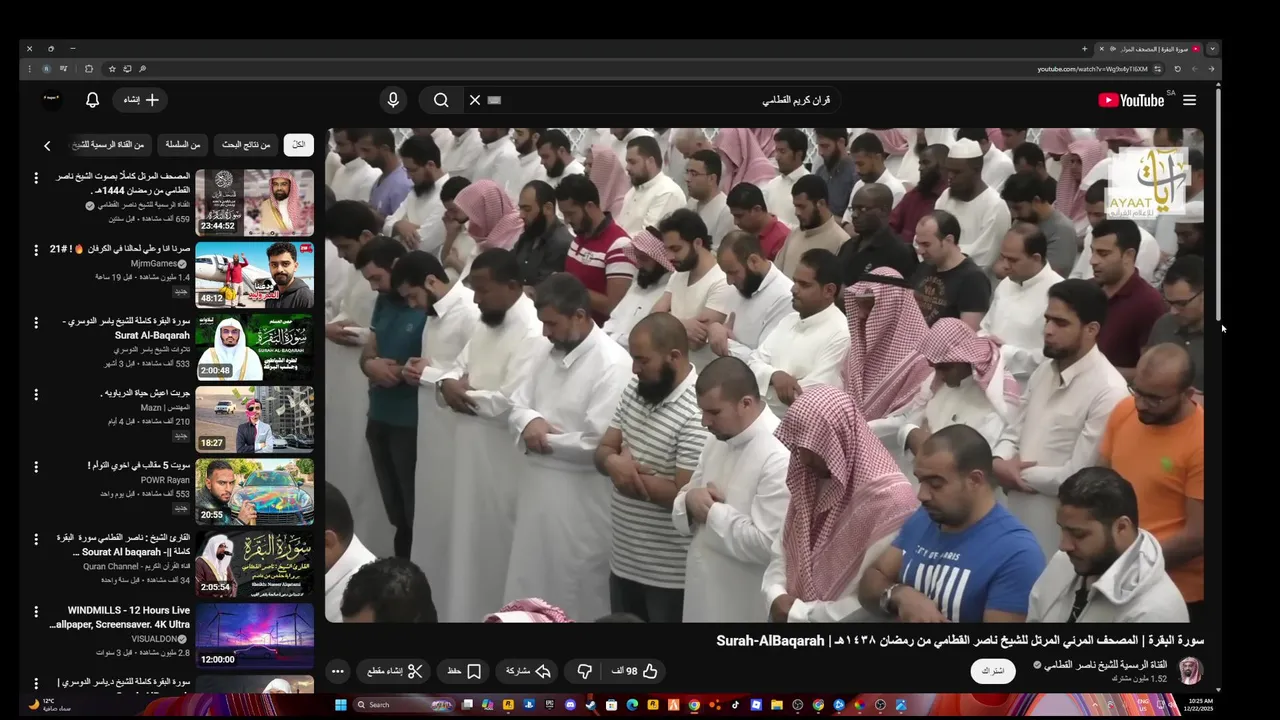Share the video via مشاركة
The image size is (1280, 720).
529,671
